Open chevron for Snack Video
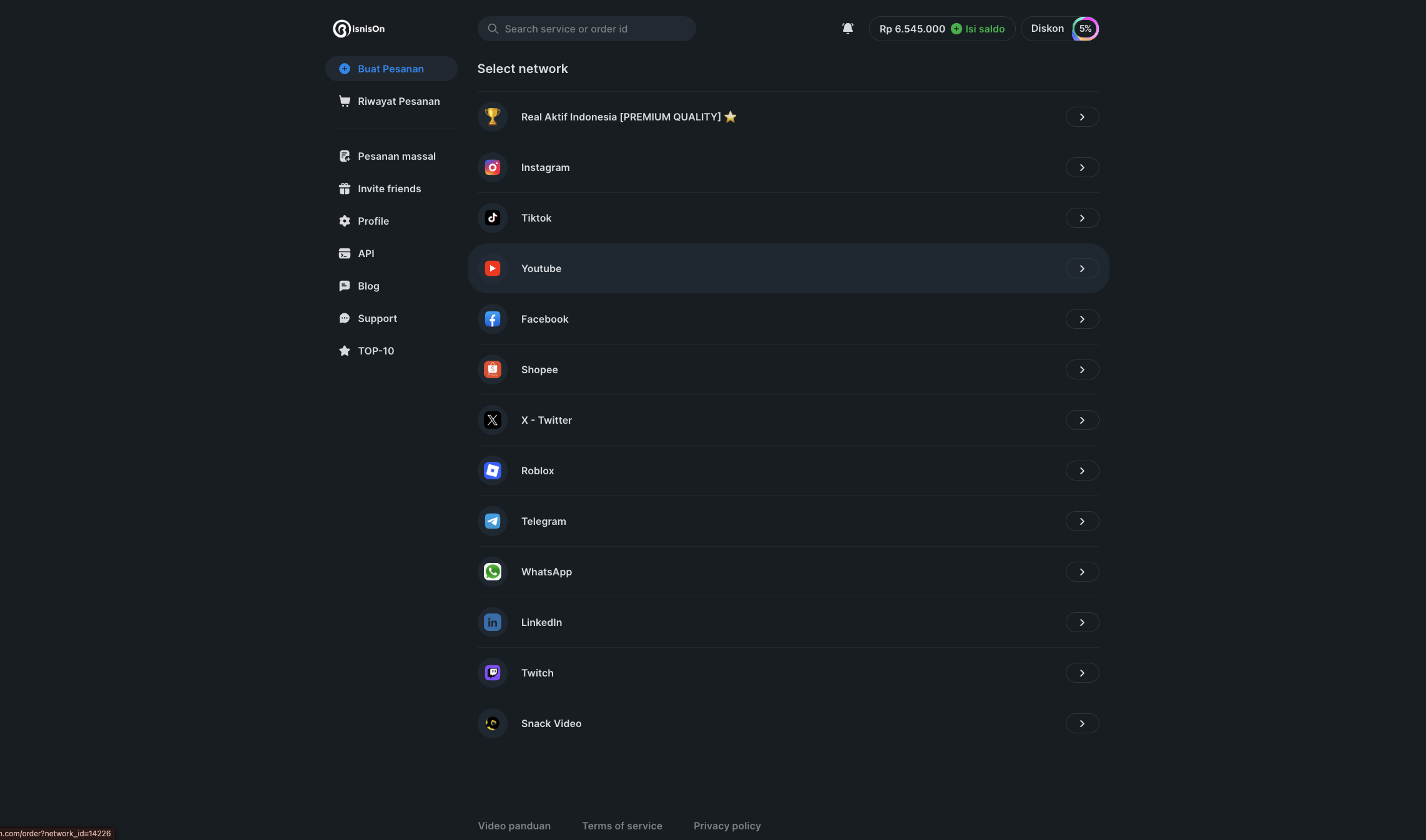 coord(1082,723)
